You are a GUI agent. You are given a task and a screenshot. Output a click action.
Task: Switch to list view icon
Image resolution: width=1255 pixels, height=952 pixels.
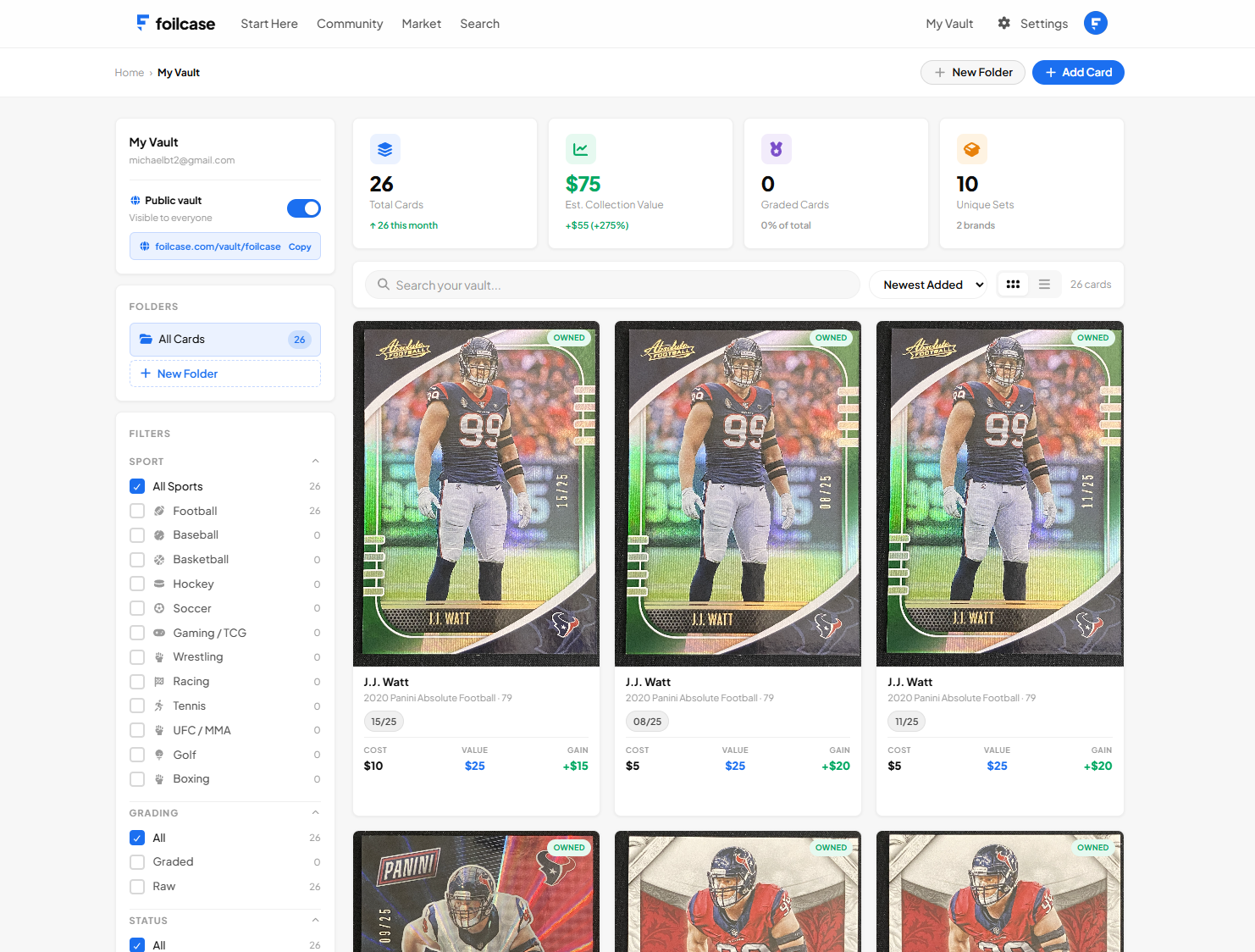1045,285
